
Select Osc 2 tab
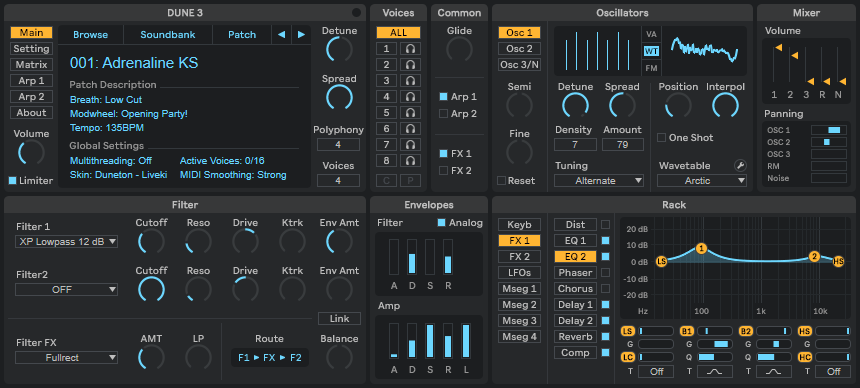[x=519, y=49]
